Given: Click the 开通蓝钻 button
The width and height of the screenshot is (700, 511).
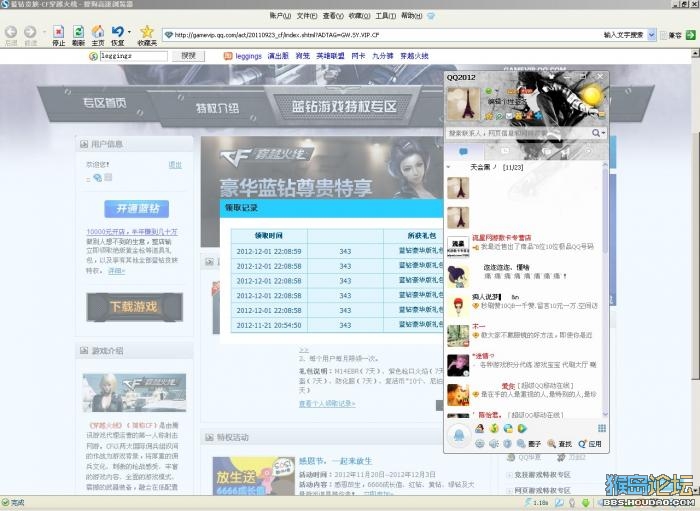Looking at the screenshot, I should click(x=137, y=209).
